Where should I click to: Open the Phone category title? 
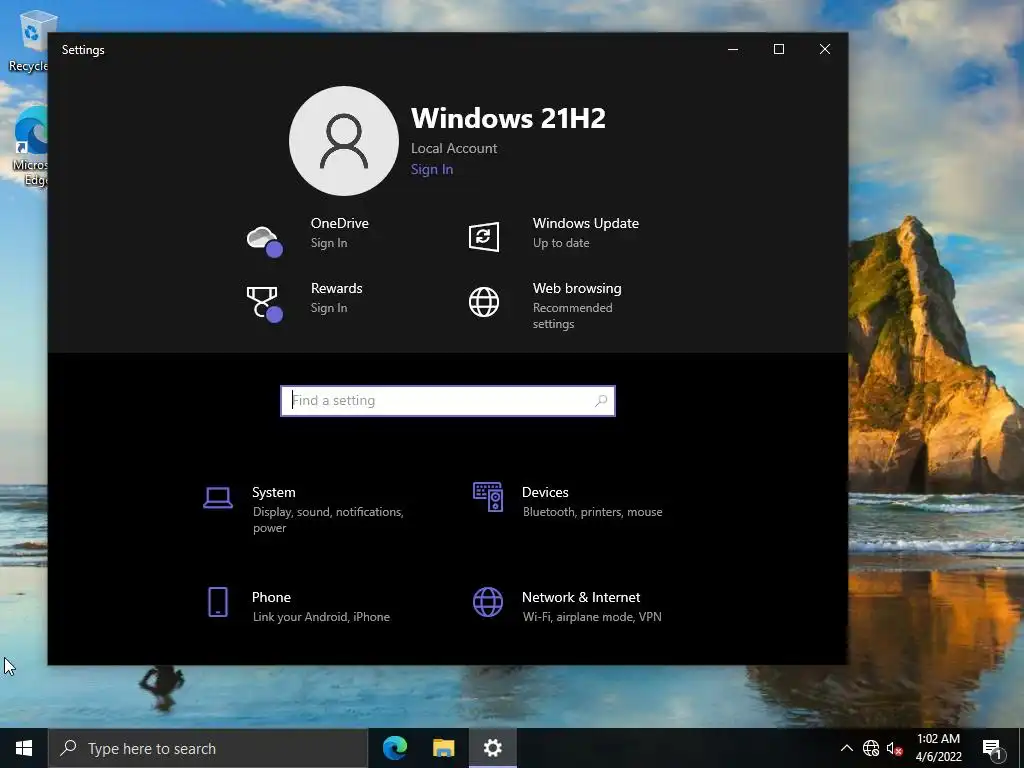coord(271,597)
